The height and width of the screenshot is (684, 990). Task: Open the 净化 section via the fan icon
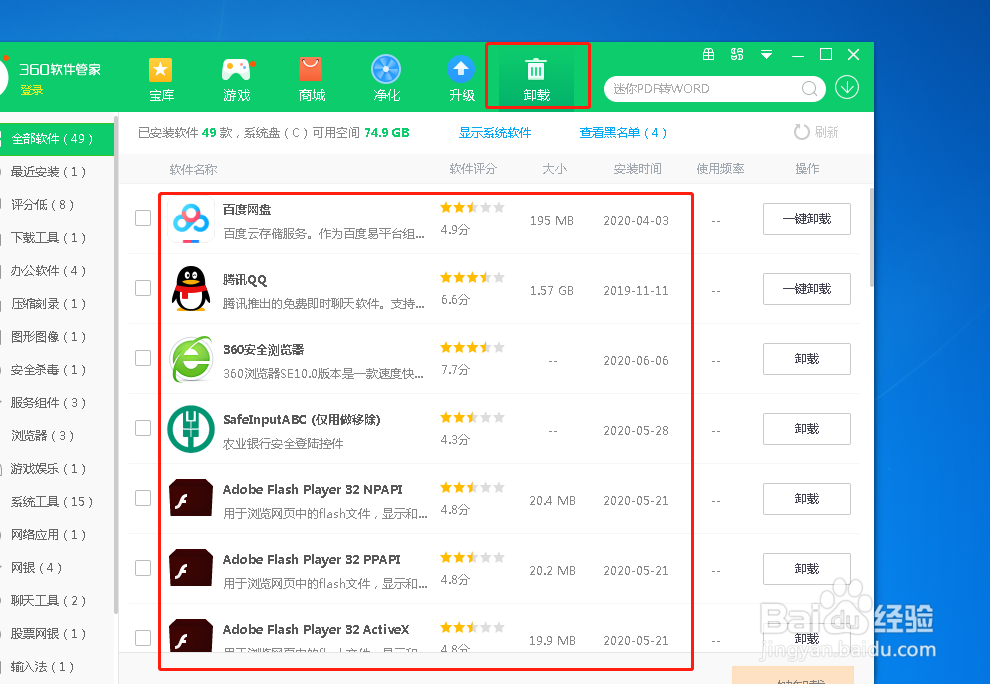click(x=385, y=78)
